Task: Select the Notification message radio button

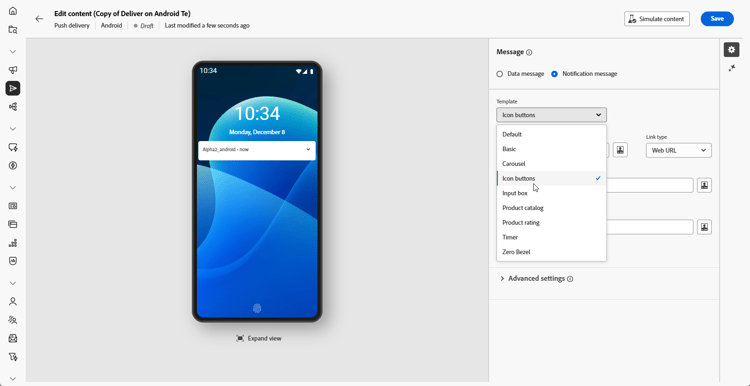Action: 554,74
